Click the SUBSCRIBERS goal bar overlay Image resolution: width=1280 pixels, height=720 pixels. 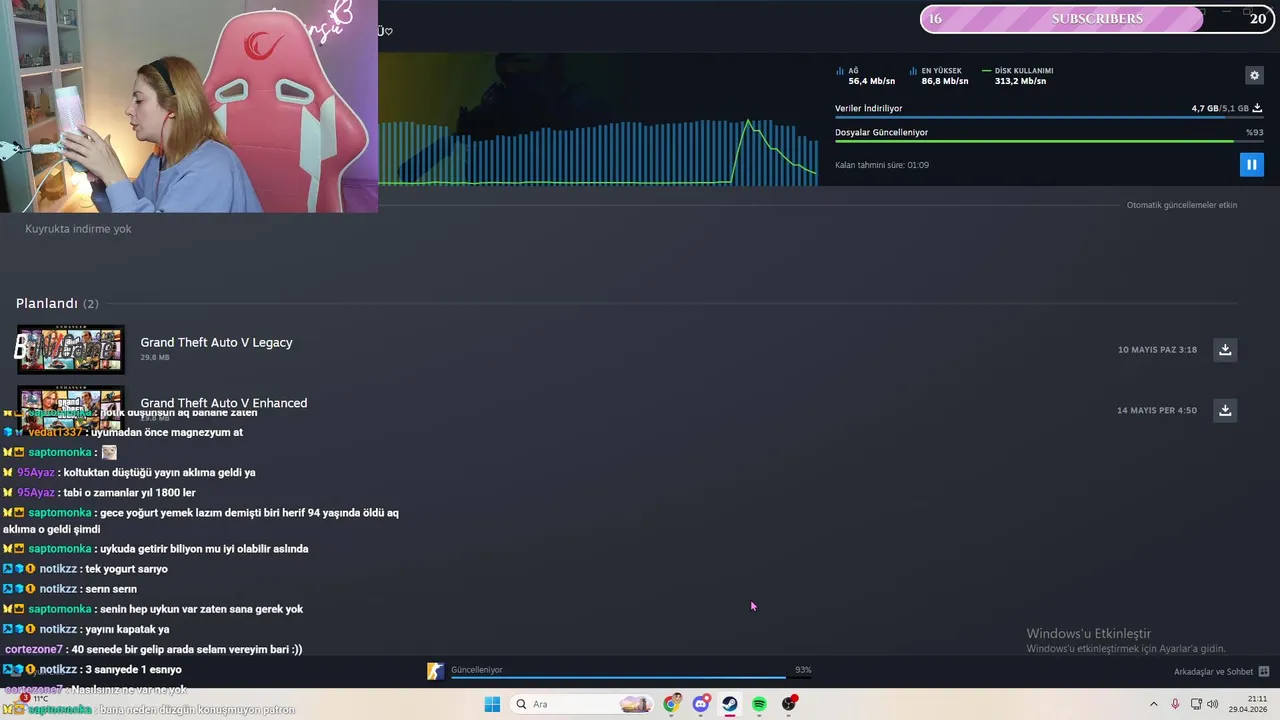(x=1095, y=19)
